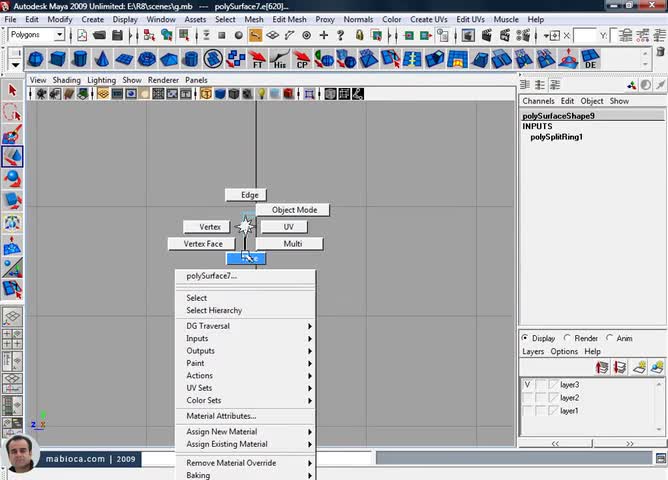Viewport: 668px width, 480px height.
Task: Create a polygon cylinder from shelf
Action: (80, 59)
